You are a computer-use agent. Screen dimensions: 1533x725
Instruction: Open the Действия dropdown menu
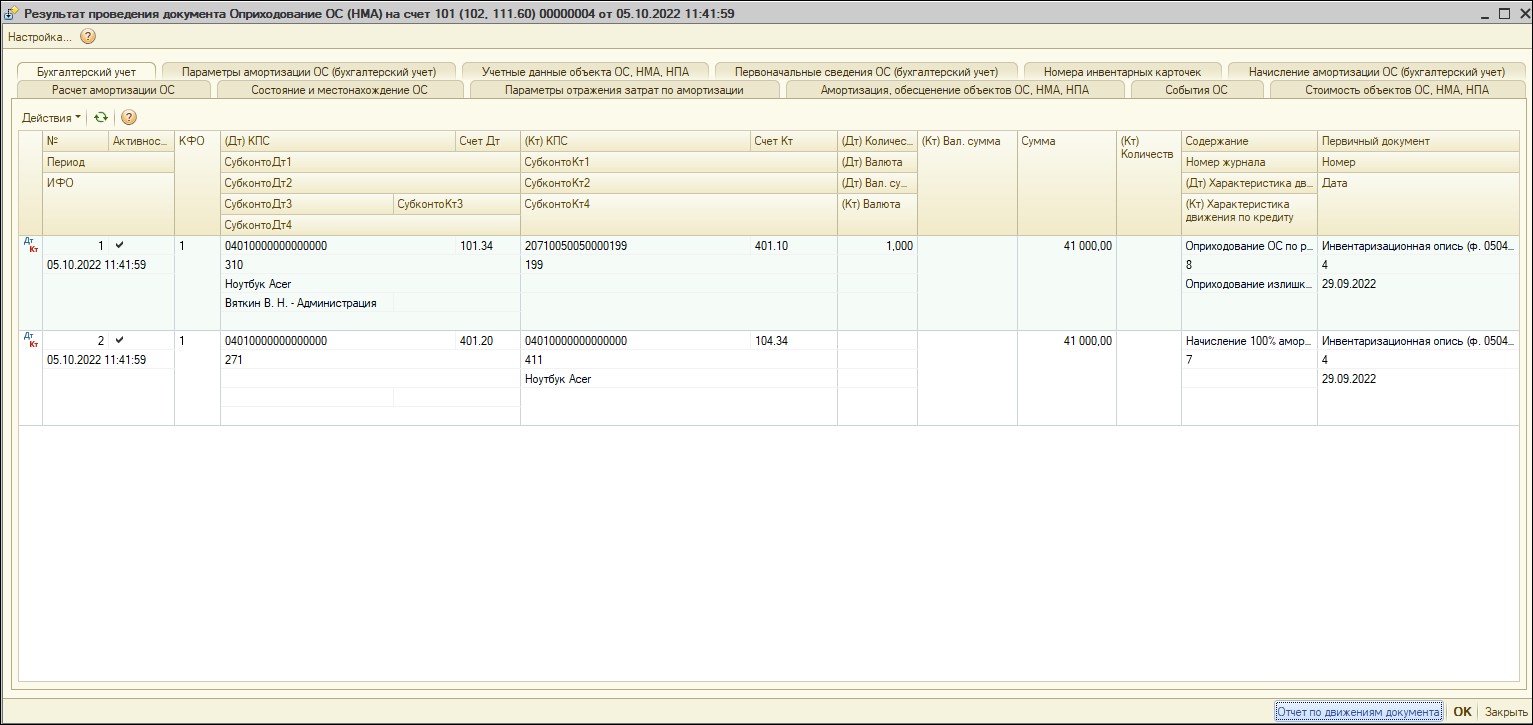pyautogui.click(x=52, y=118)
